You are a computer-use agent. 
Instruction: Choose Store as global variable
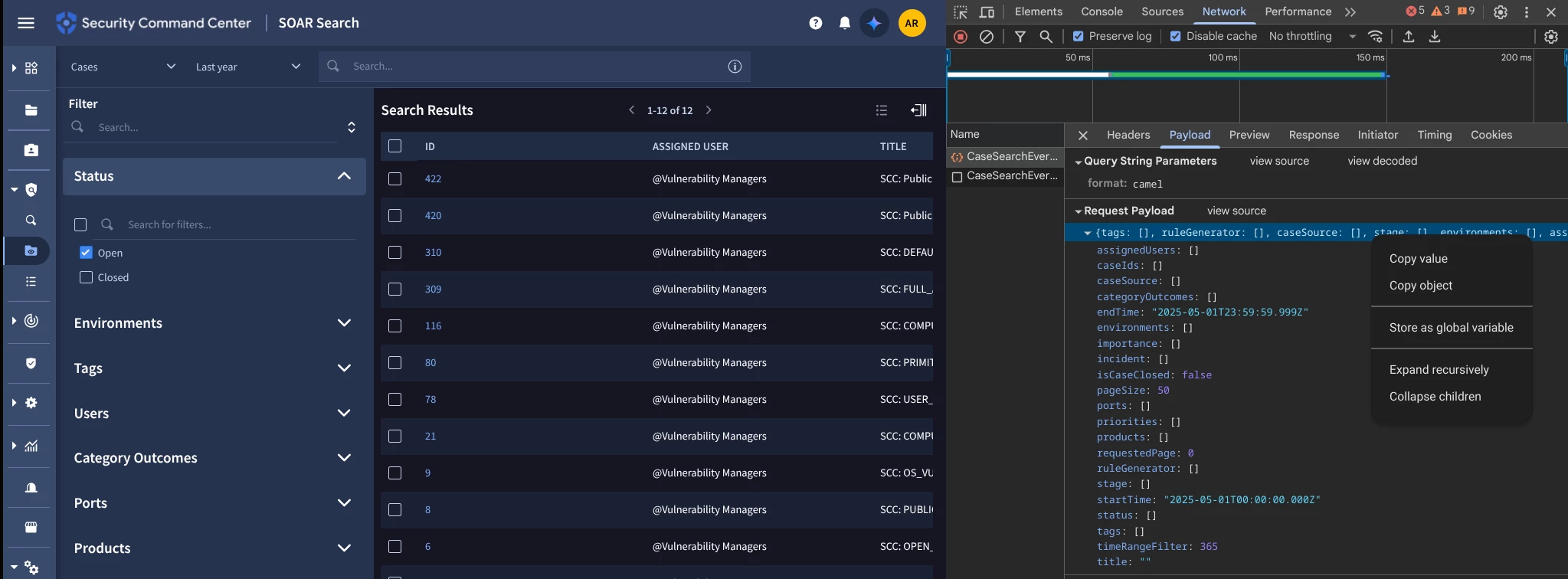[x=1452, y=328]
